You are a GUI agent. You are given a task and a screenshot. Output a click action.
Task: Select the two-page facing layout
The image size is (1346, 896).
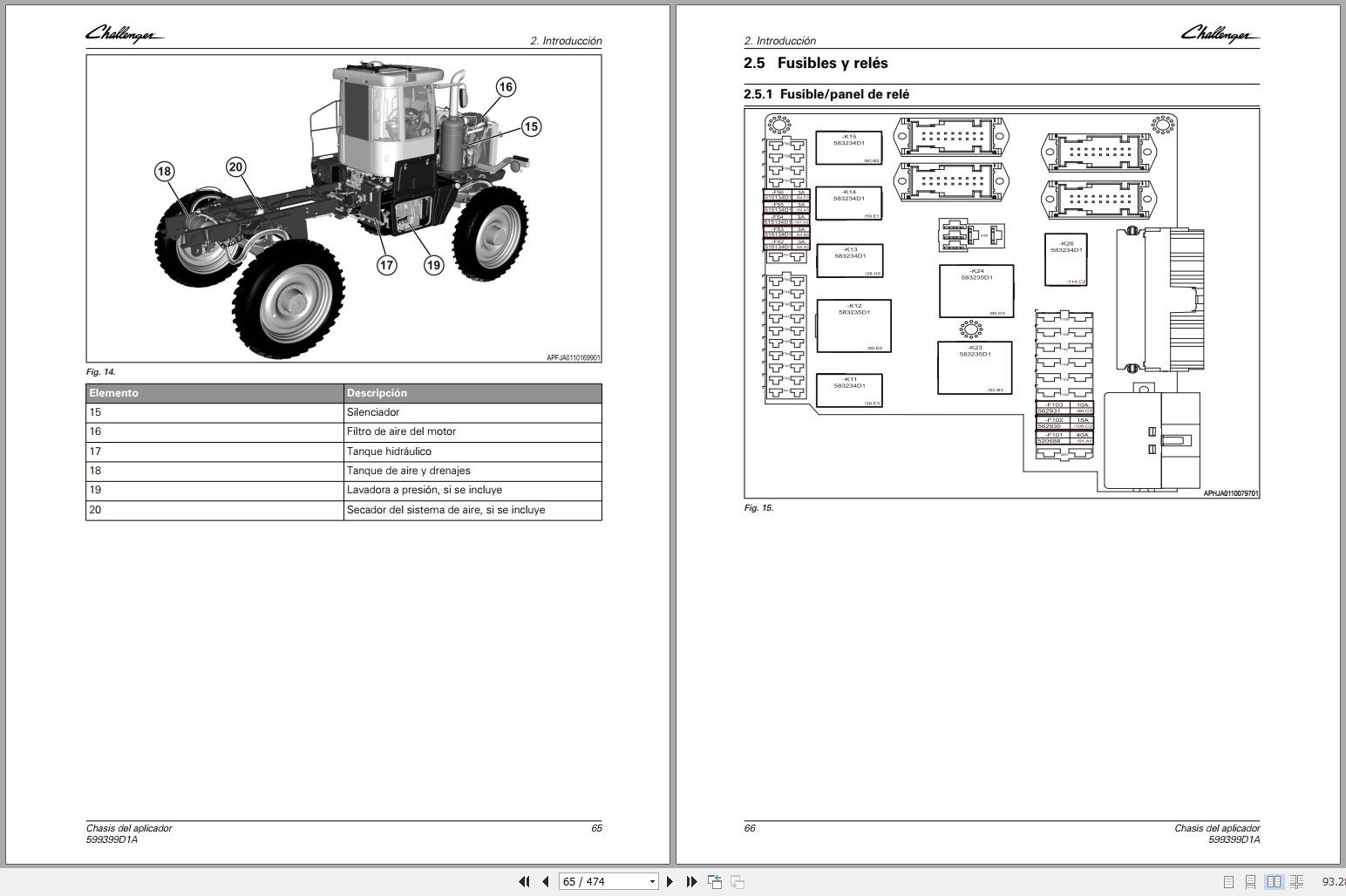coord(1274,882)
